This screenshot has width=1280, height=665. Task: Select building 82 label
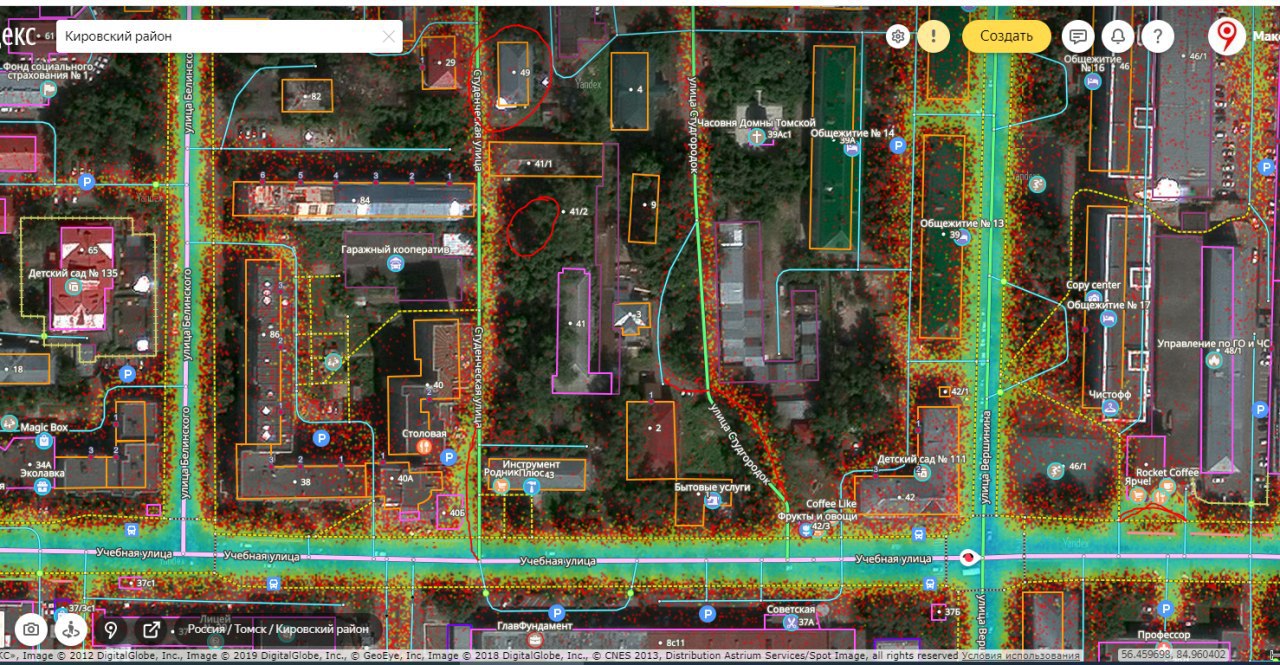point(316,97)
